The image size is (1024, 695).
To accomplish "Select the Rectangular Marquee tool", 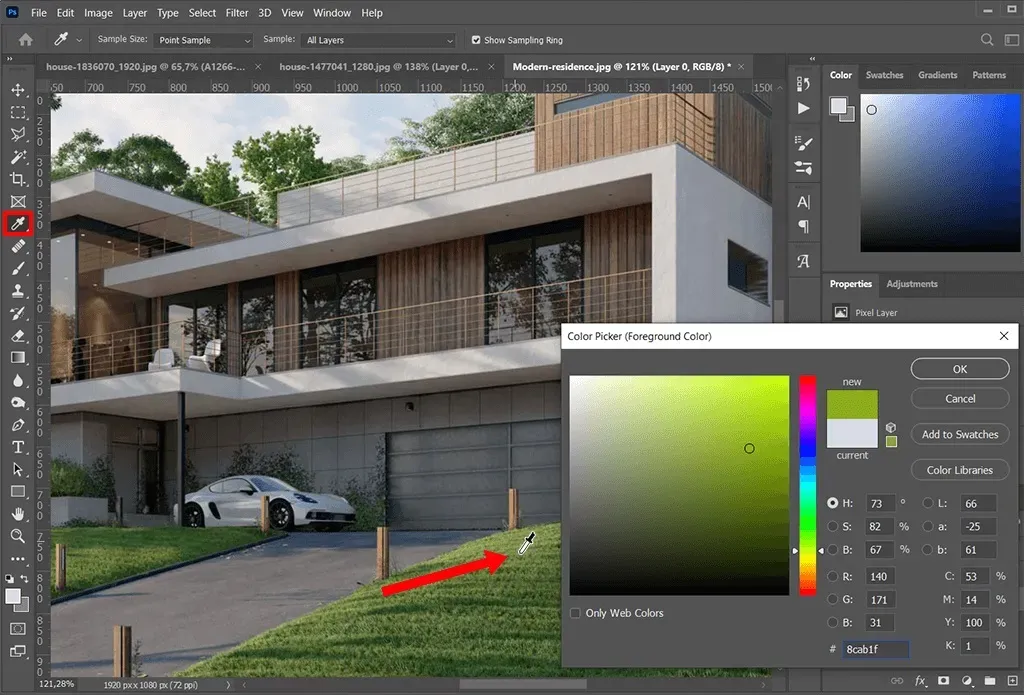I will [x=18, y=112].
